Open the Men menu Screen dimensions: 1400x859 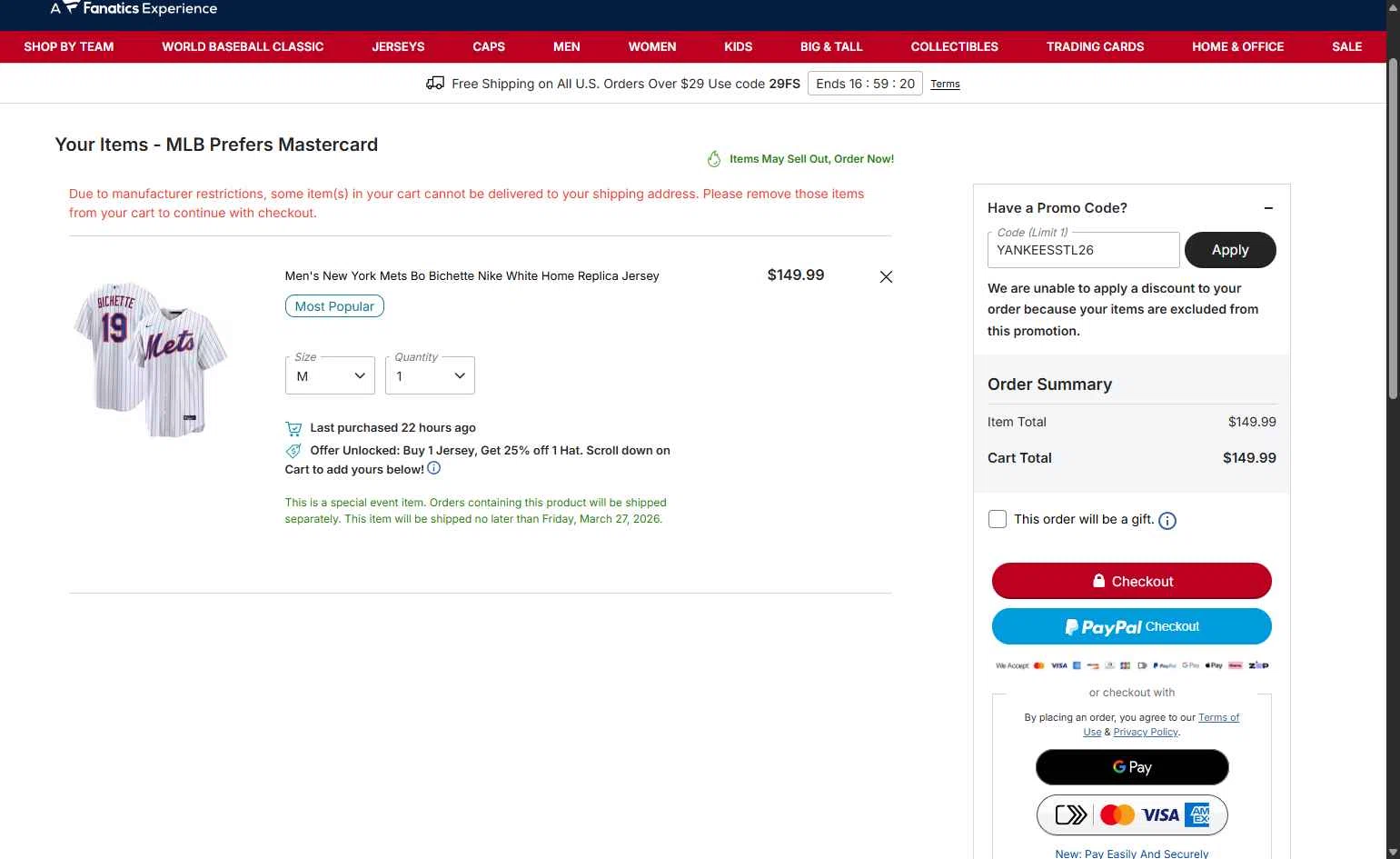[x=567, y=46]
